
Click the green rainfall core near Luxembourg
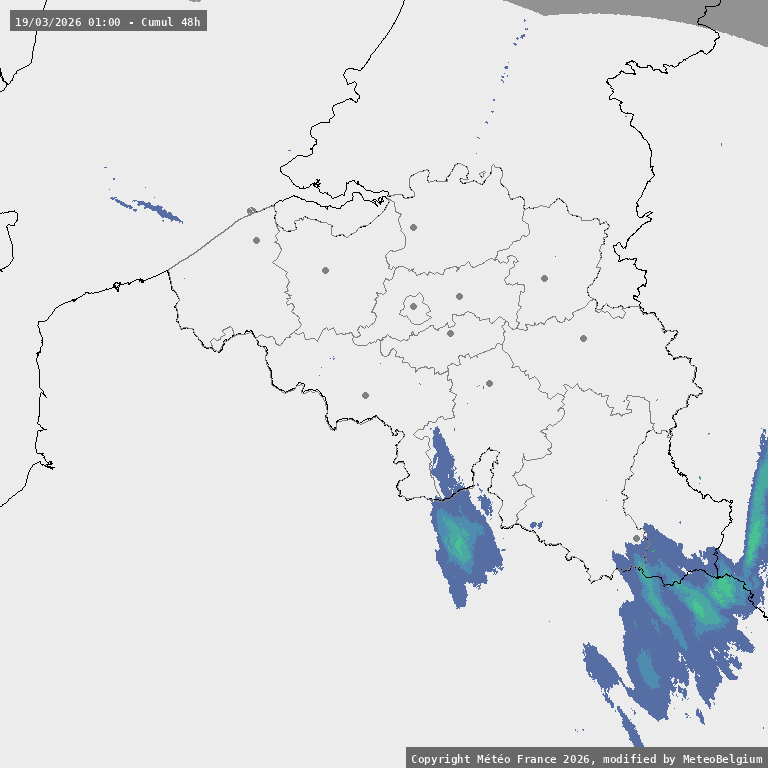(698, 605)
